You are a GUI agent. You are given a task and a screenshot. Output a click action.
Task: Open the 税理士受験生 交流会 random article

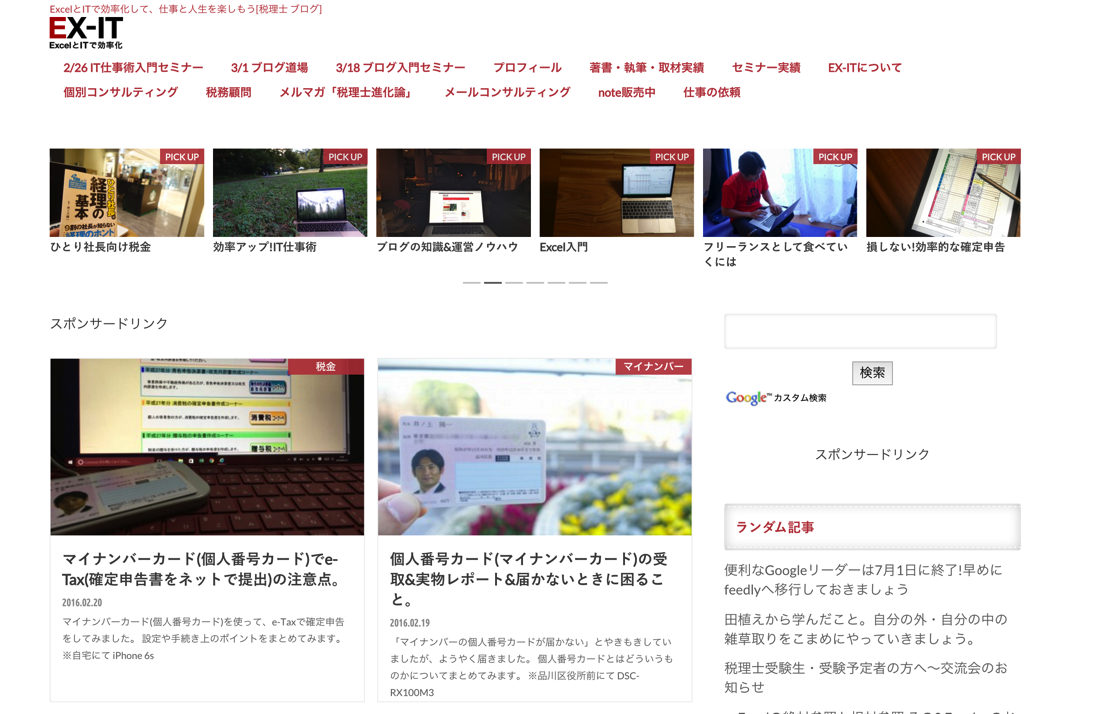(866, 678)
